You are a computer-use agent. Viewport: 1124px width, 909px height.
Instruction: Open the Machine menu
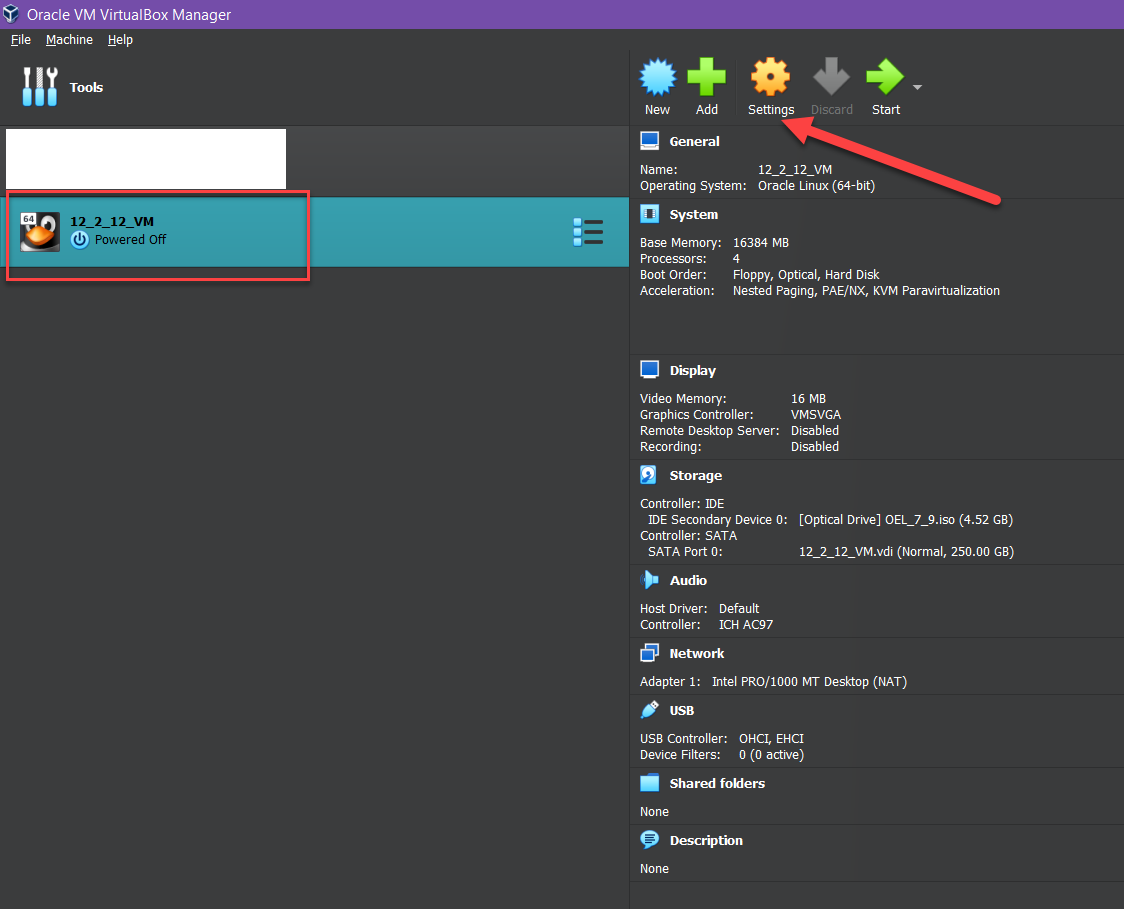(69, 40)
